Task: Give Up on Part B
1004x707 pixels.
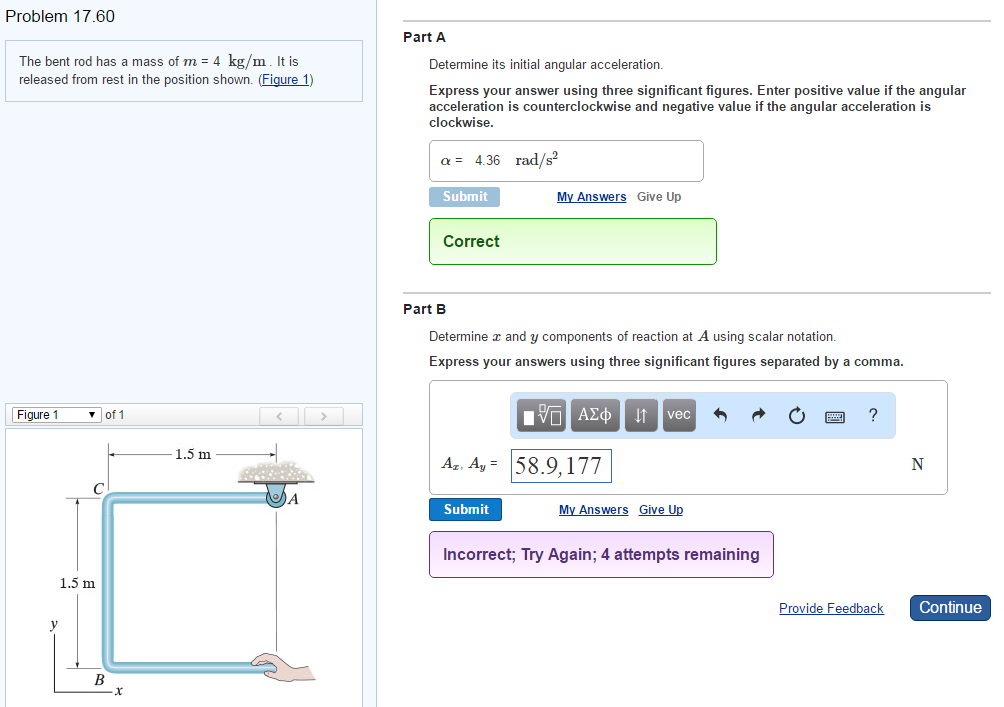Action: click(x=660, y=510)
